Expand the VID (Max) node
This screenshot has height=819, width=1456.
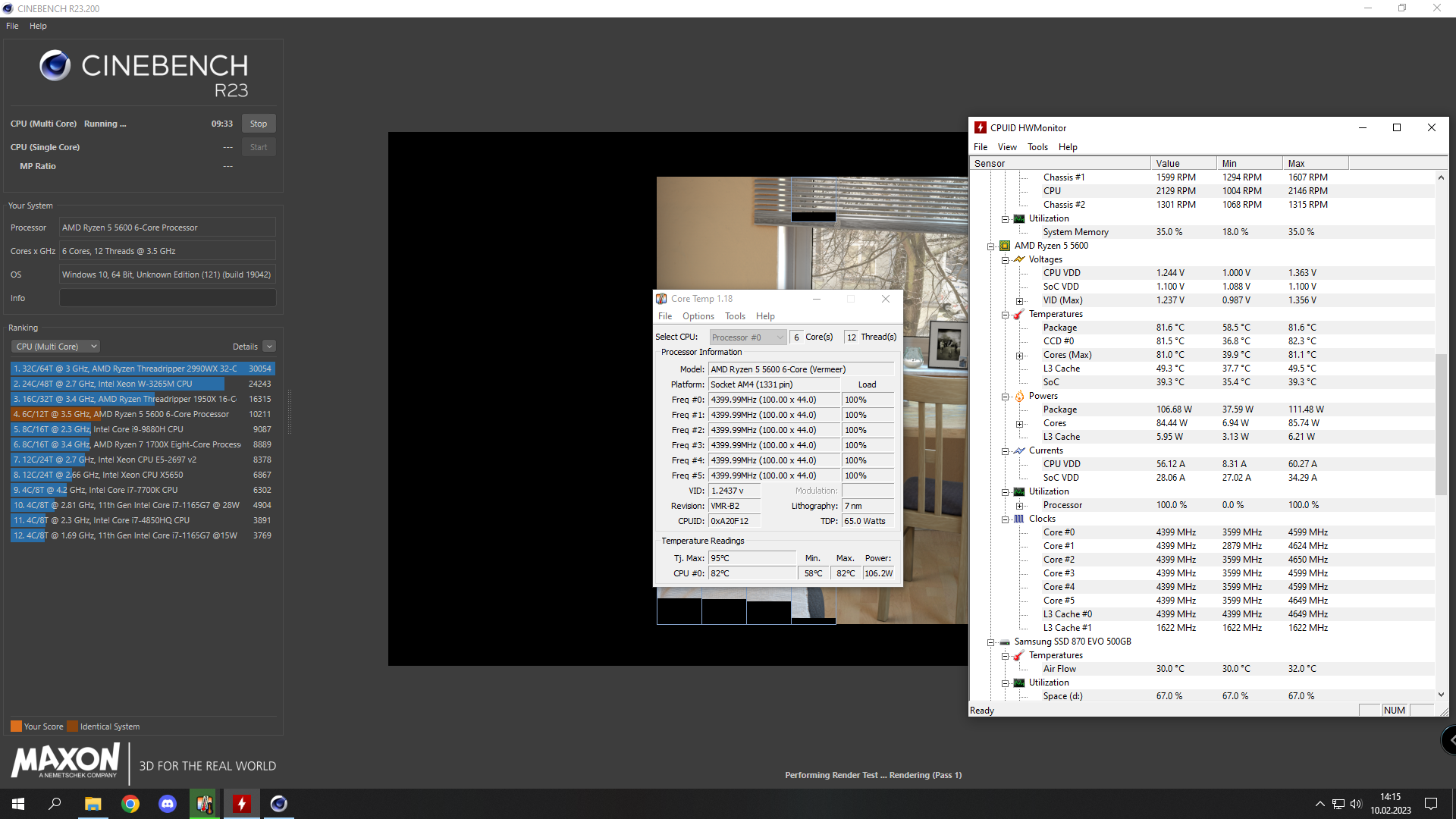tap(1019, 300)
